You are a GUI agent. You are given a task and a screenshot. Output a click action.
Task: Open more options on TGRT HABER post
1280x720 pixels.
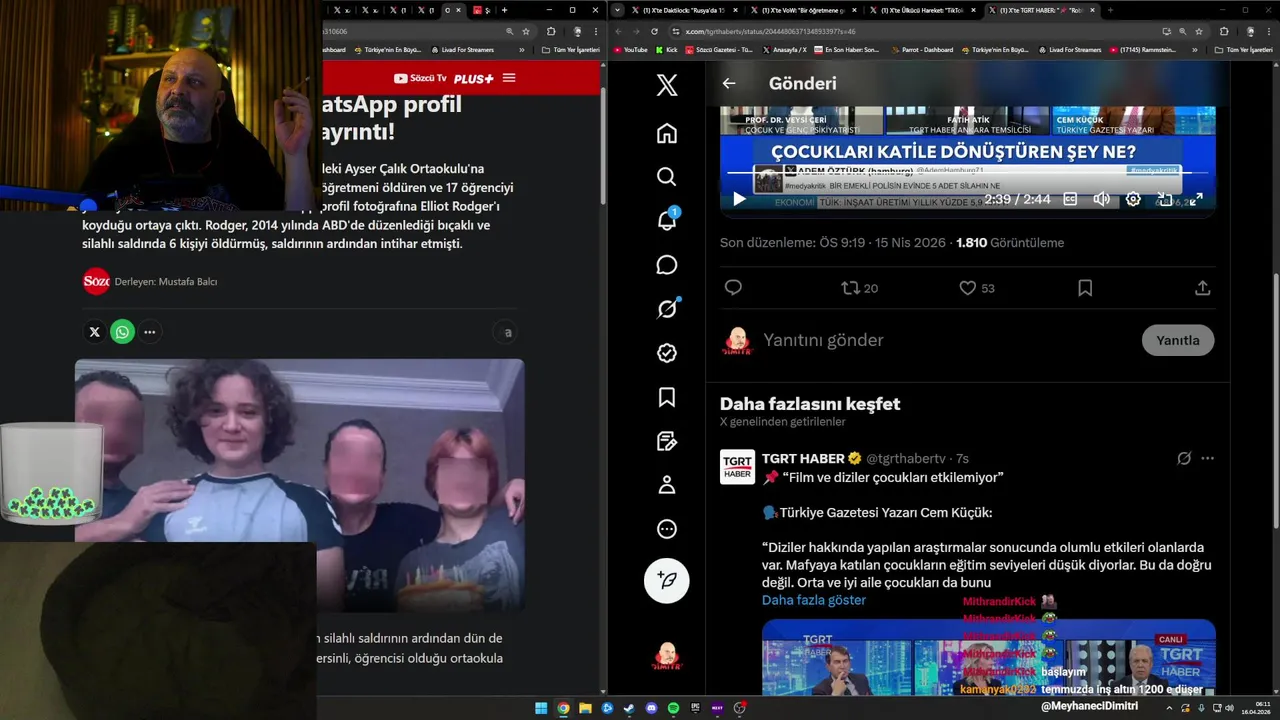click(x=1207, y=458)
